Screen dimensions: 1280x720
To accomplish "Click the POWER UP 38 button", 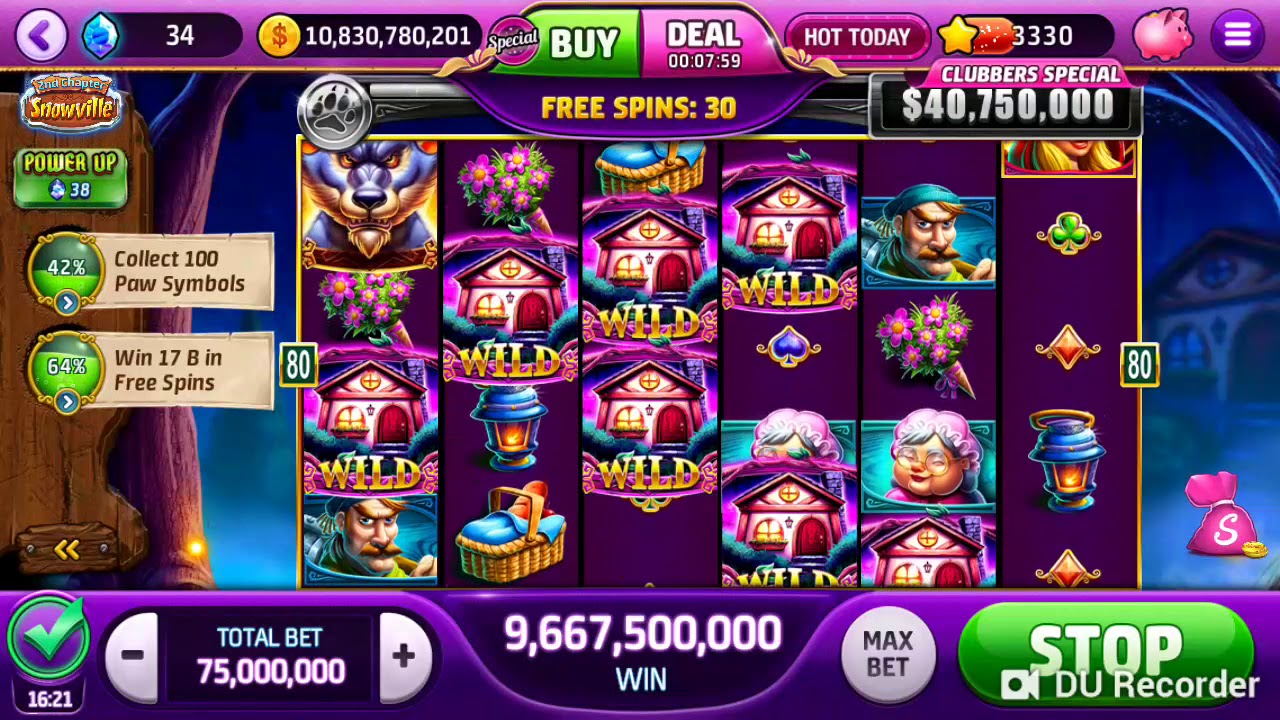I will [x=70, y=176].
